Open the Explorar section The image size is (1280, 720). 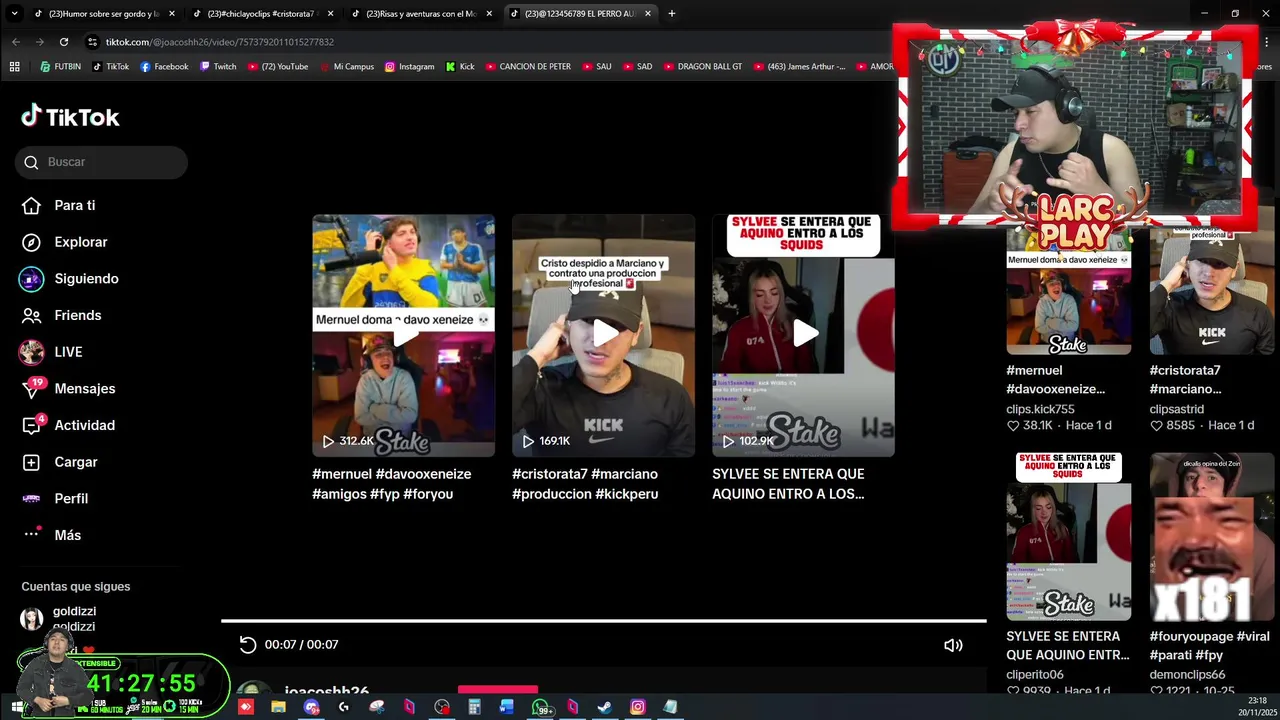click(65, 242)
